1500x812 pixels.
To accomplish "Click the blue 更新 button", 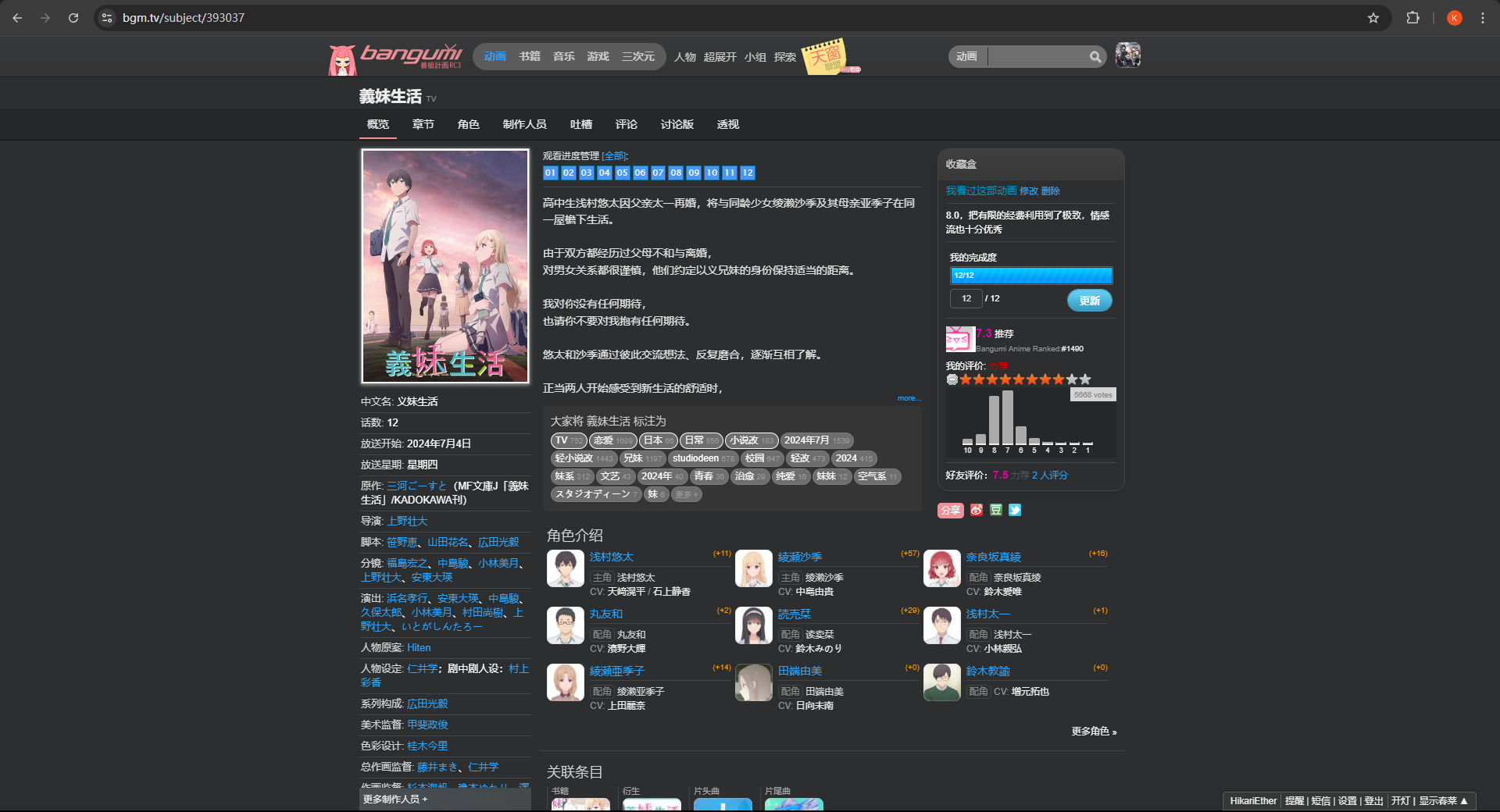I will pyautogui.click(x=1089, y=301).
